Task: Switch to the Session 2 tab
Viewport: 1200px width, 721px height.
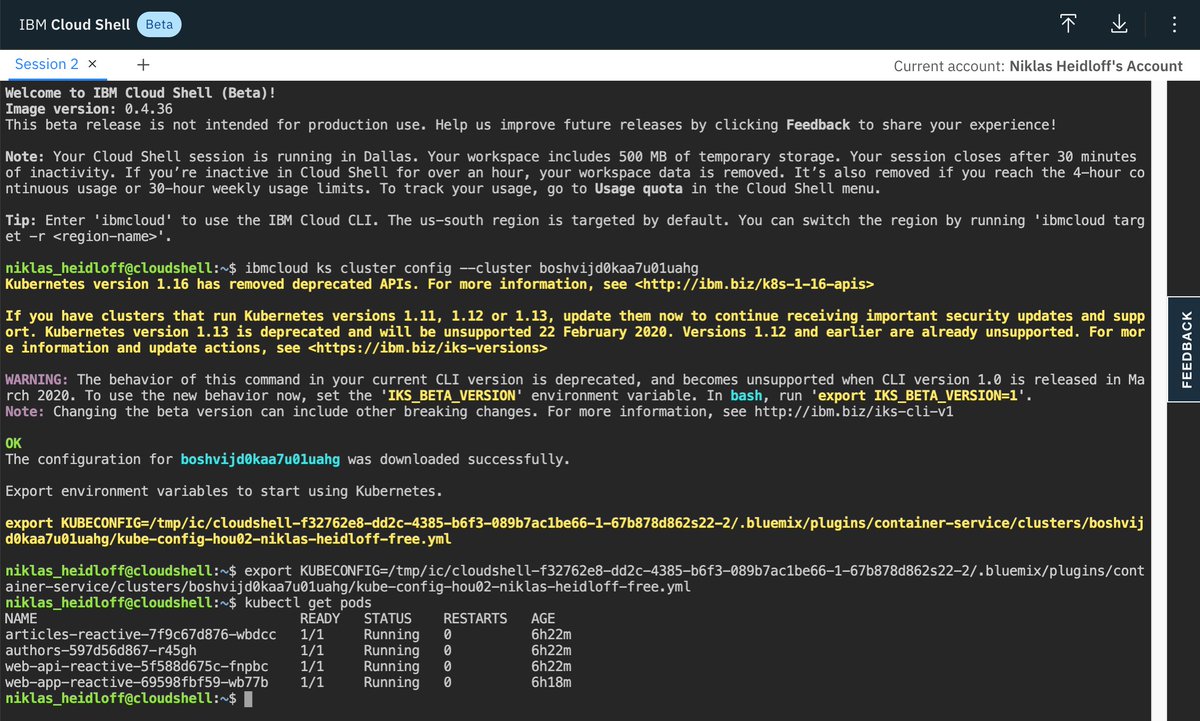Action: pos(47,65)
